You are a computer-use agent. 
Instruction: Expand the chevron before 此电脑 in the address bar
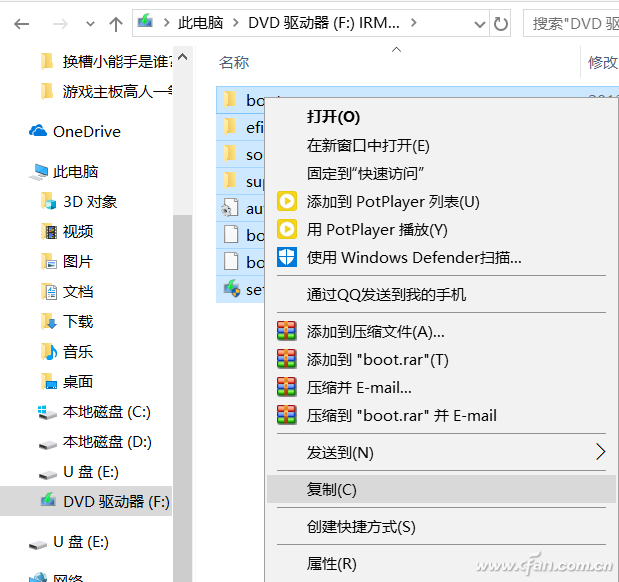click(x=166, y=23)
